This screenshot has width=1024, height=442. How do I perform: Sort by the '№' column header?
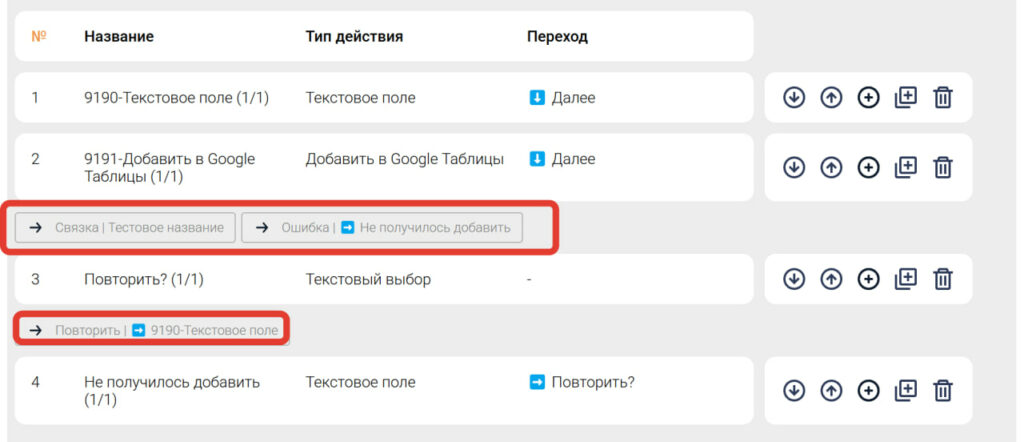coord(39,37)
